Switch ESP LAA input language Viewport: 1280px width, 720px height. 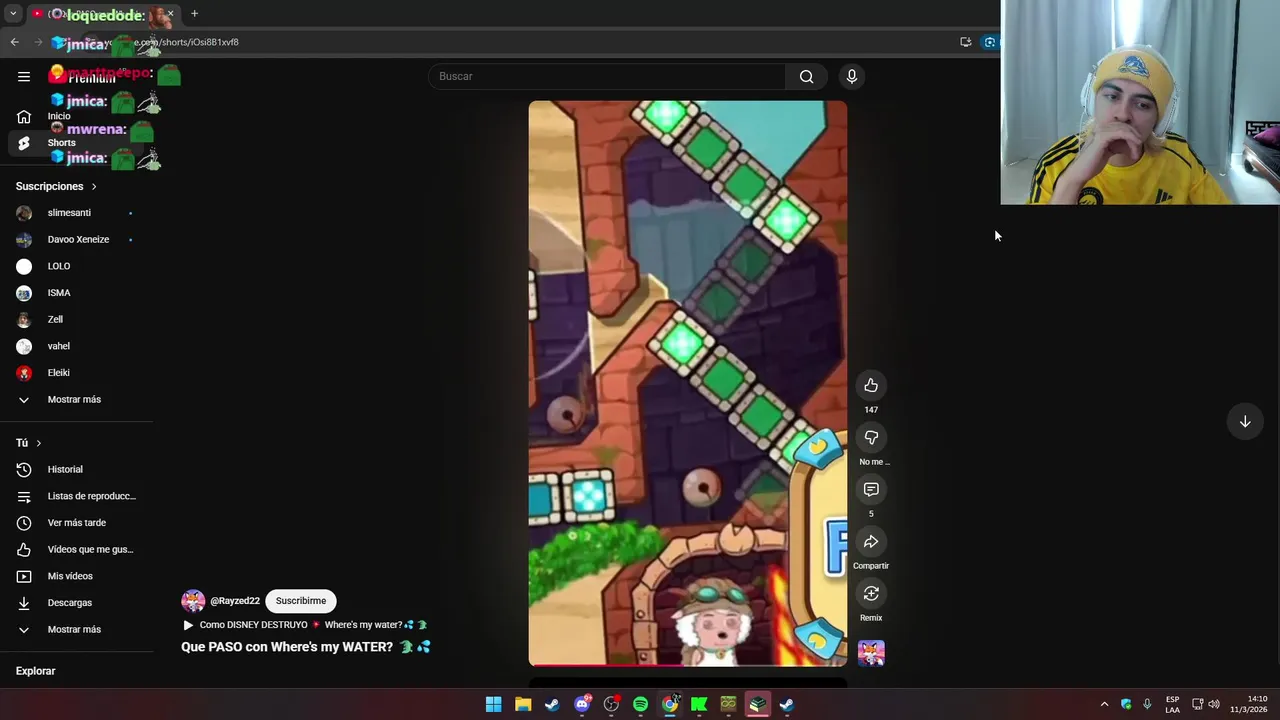[x=1172, y=704]
